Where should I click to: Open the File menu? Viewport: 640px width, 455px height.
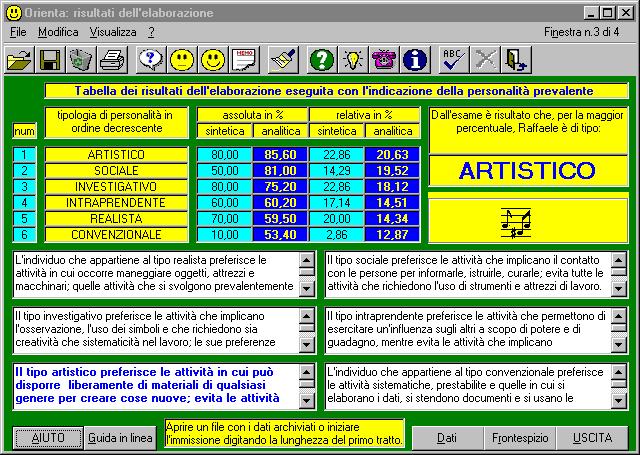18,32
